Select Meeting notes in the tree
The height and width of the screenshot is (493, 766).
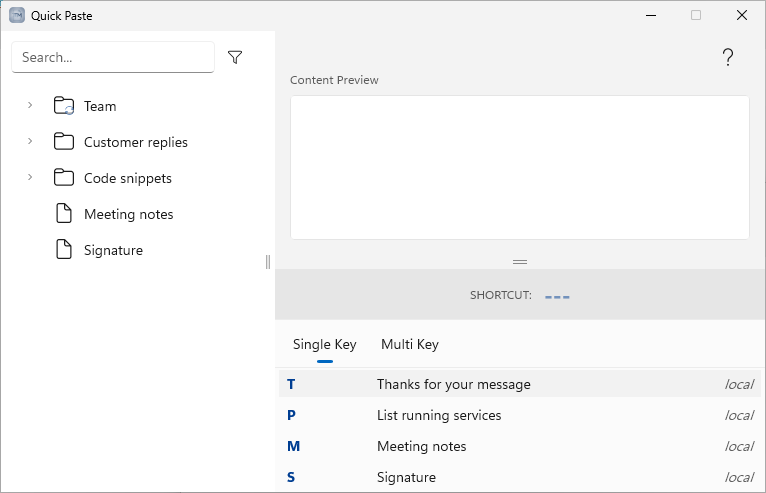[128, 214]
